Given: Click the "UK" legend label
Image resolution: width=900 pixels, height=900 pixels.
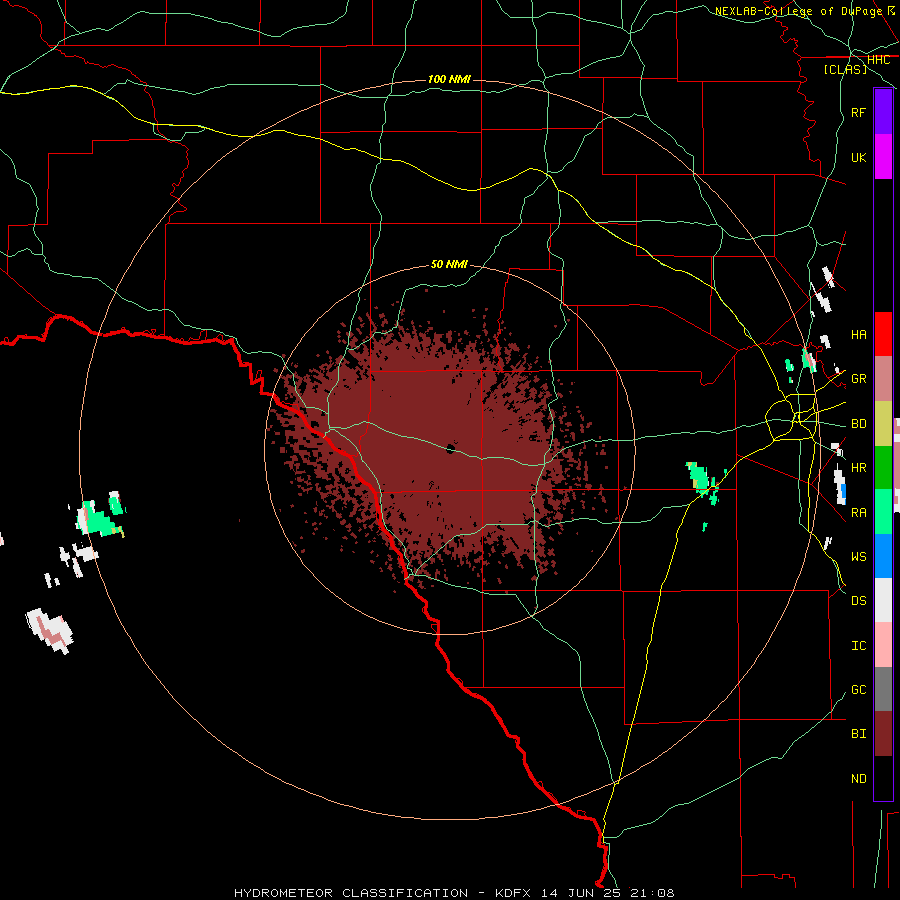Looking at the screenshot, I should click(x=859, y=157).
